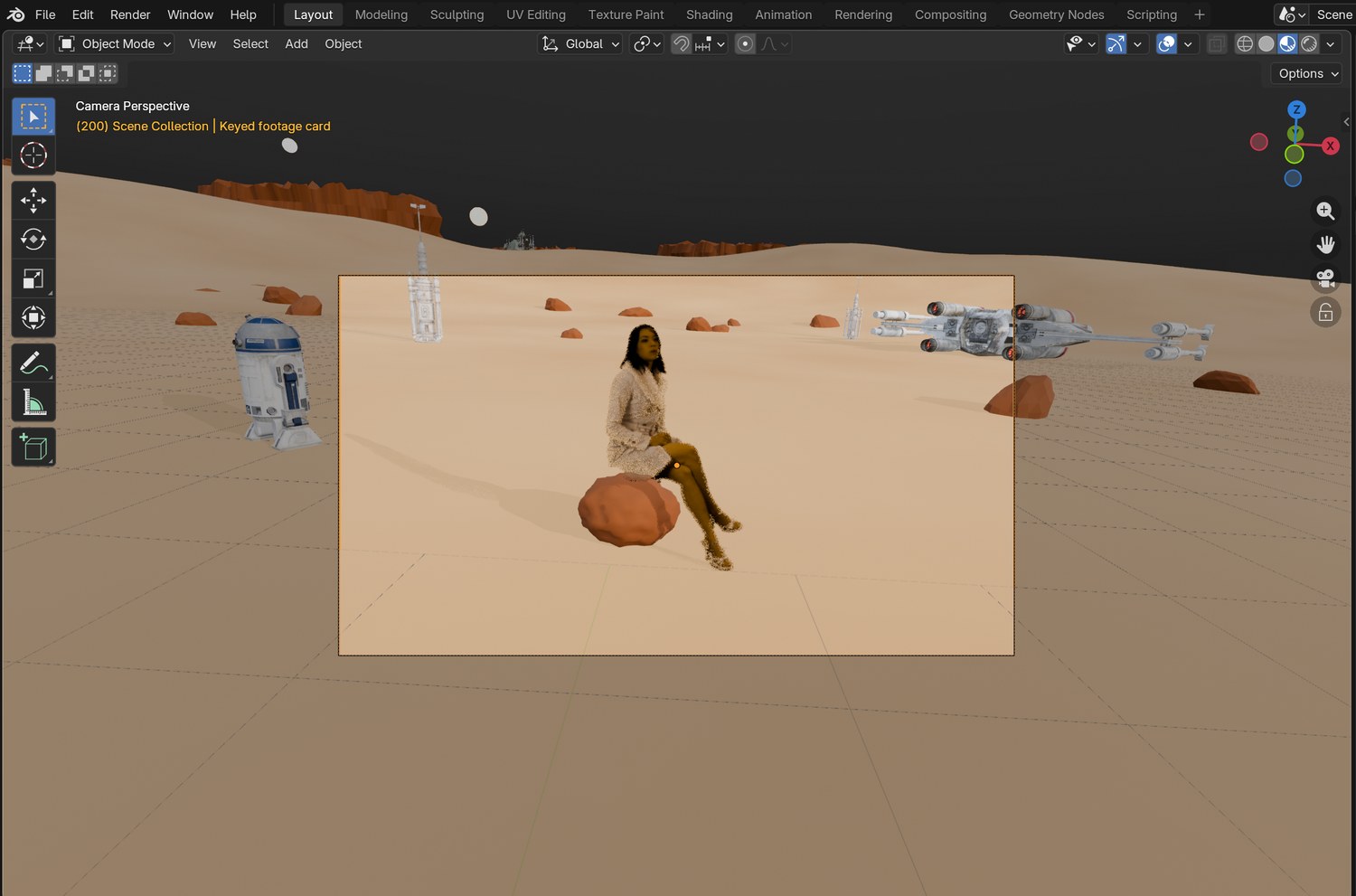1356x896 pixels.
Task: Open the pivot point dropdown
Action: [x=647, y=43]
